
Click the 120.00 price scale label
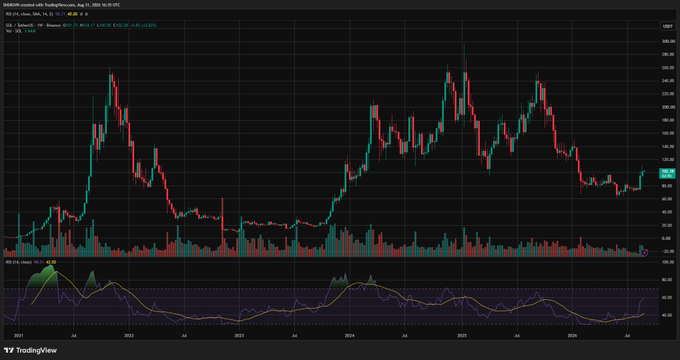(667, 159)
